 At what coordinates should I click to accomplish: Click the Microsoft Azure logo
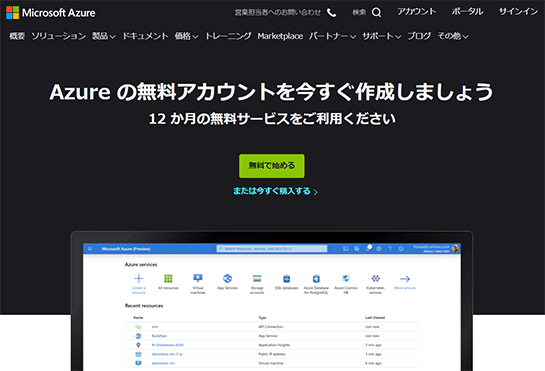coord(51,13)
